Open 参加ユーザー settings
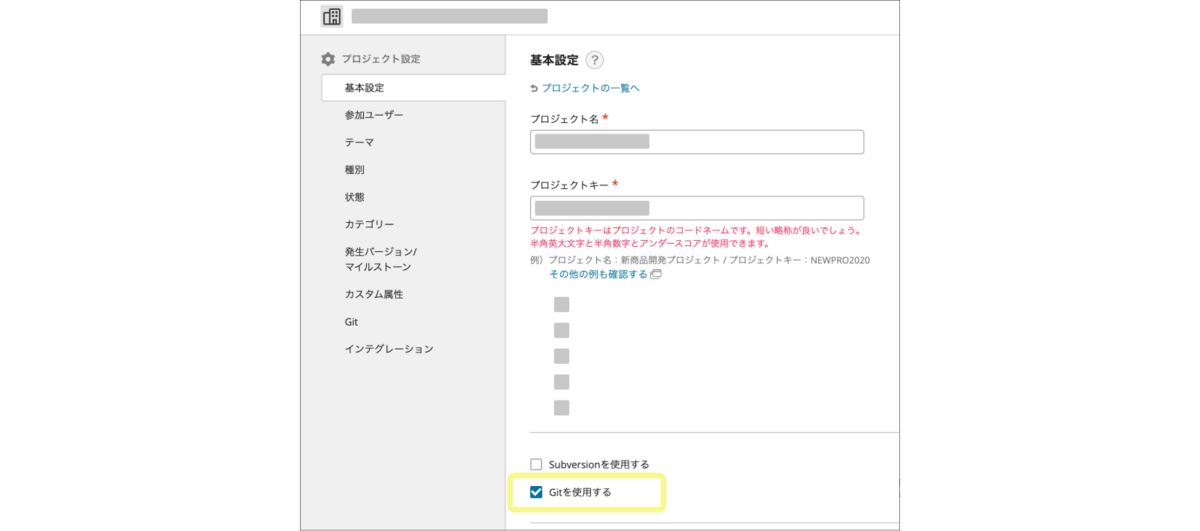This screenshot has height=531, width=1200. [374, 115]
